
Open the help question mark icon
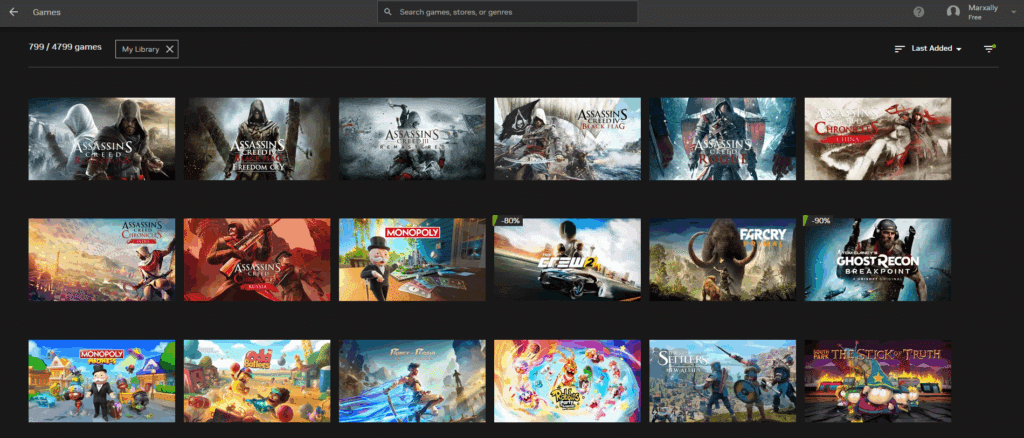point(919,12)
